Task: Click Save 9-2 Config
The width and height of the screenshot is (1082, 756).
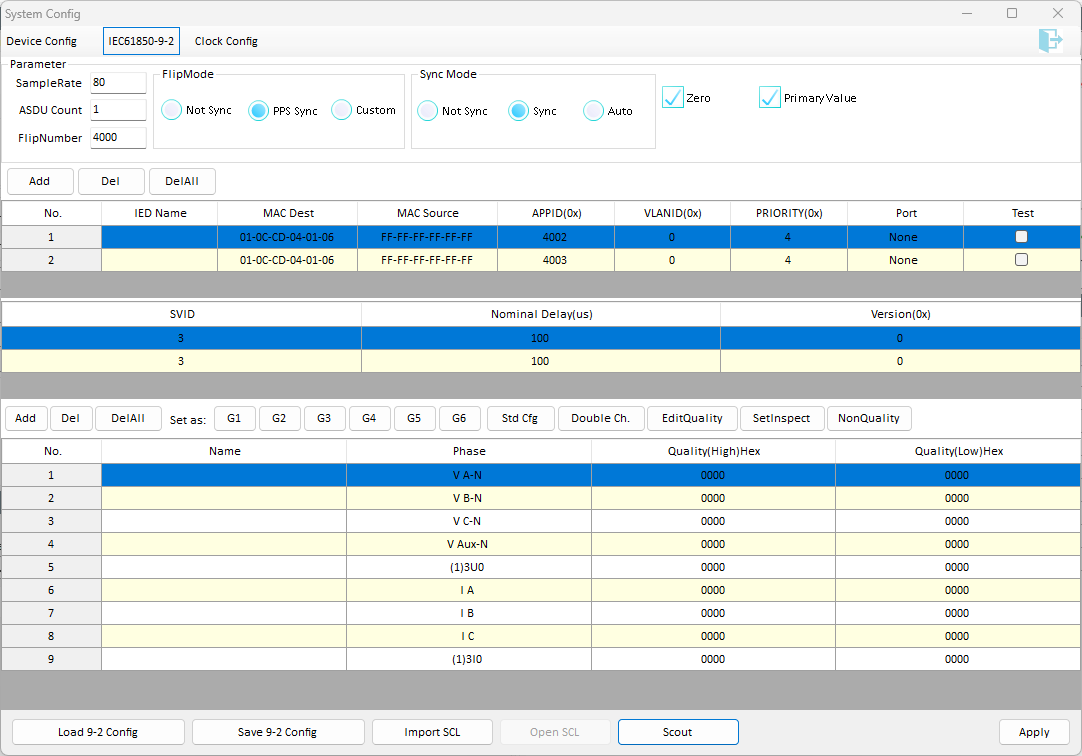Action: [277, 732]
